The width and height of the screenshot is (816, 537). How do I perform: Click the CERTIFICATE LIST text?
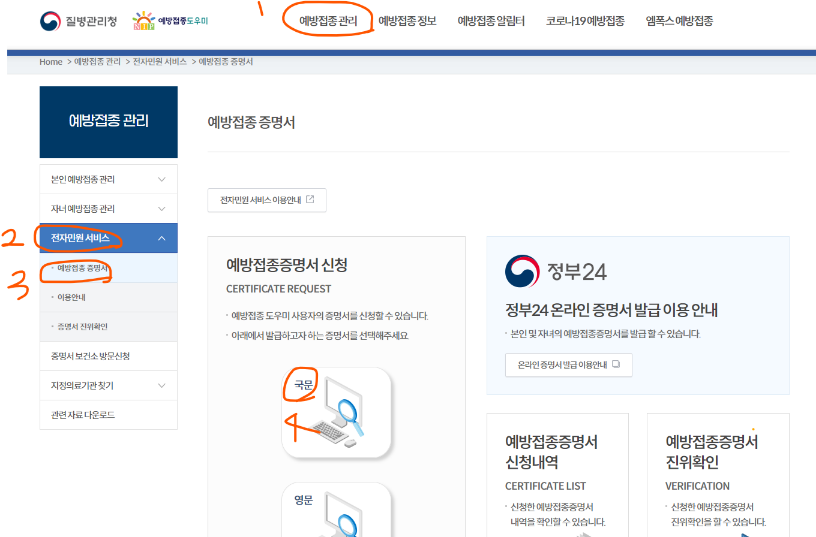coord(545,486)
